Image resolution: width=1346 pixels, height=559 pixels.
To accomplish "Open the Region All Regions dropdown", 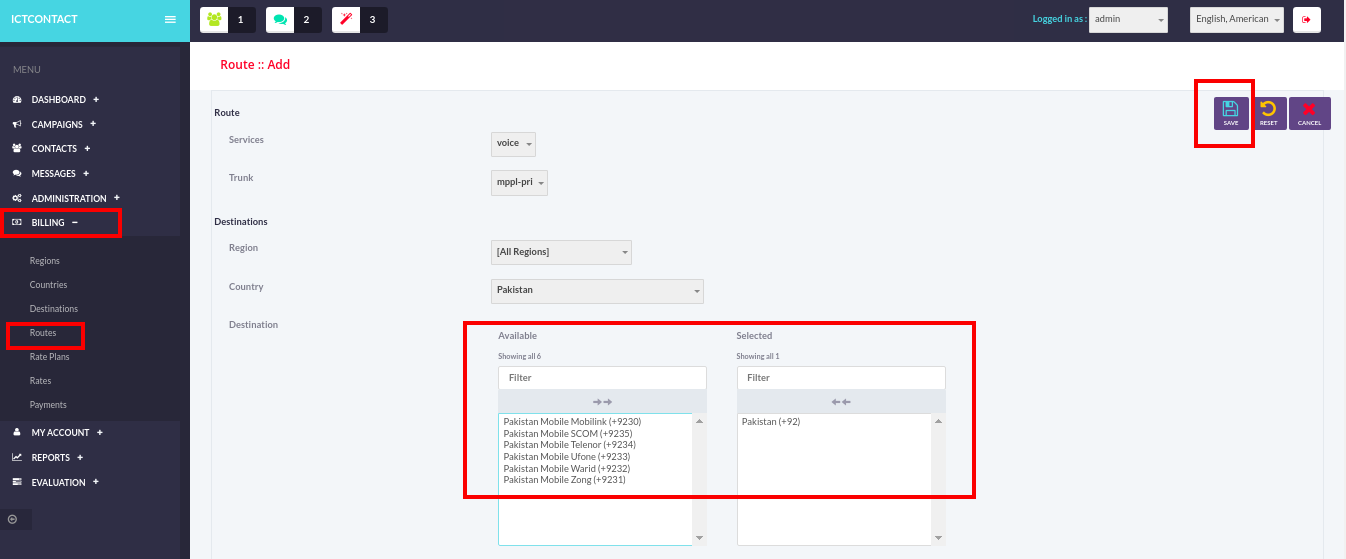I will pos(561,252).
